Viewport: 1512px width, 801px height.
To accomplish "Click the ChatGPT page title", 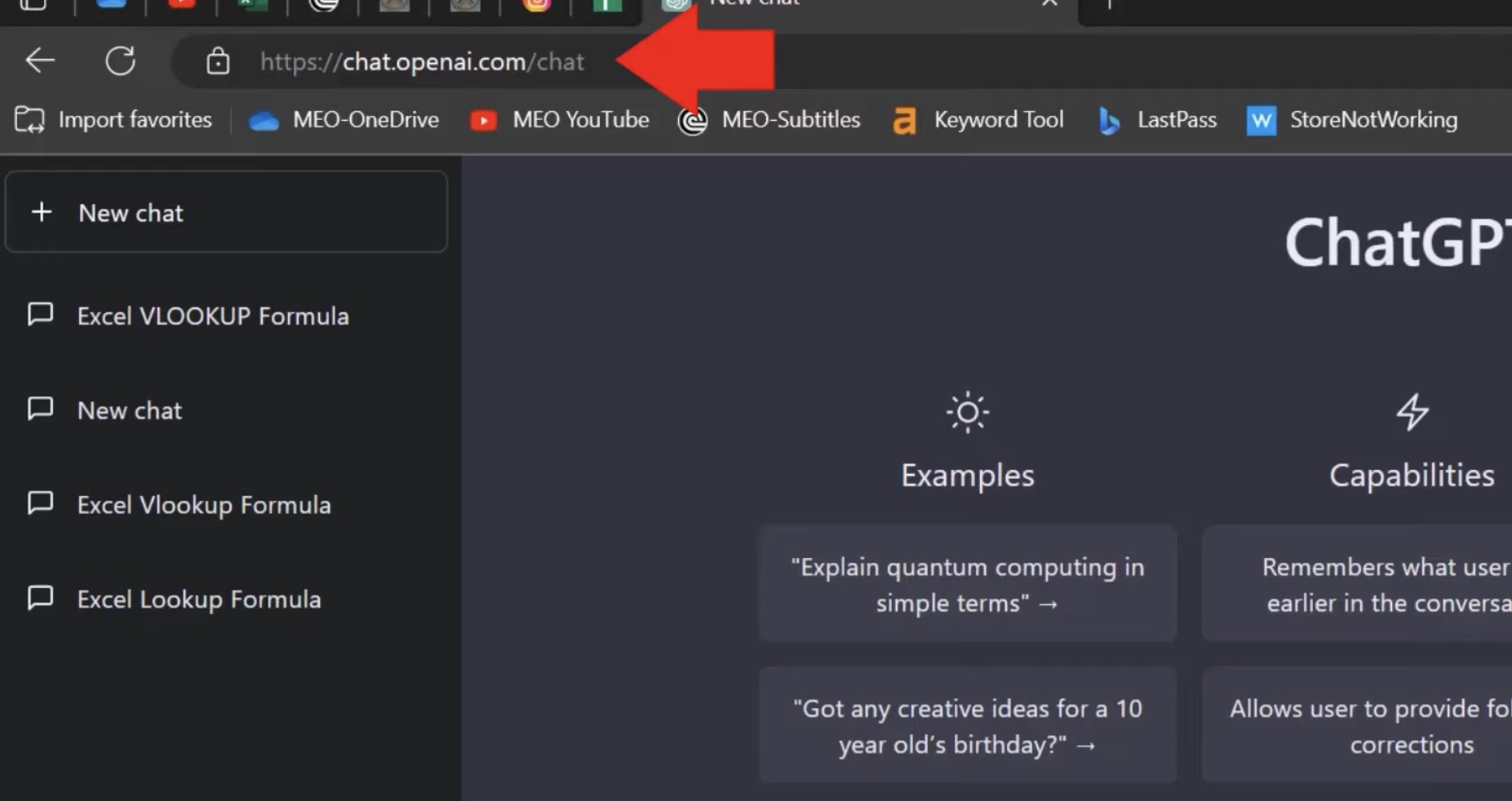I will [1398, 243].
